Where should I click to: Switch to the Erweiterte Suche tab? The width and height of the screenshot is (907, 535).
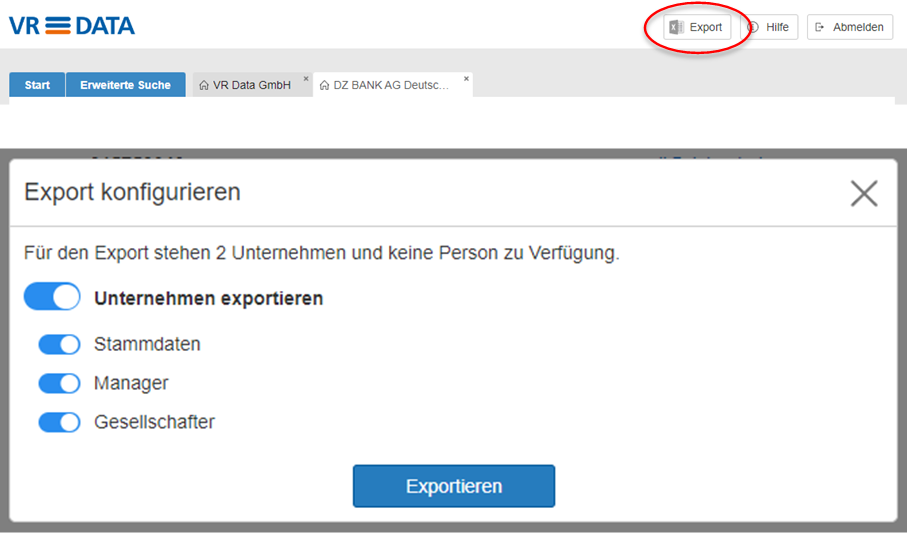[125, 85]
